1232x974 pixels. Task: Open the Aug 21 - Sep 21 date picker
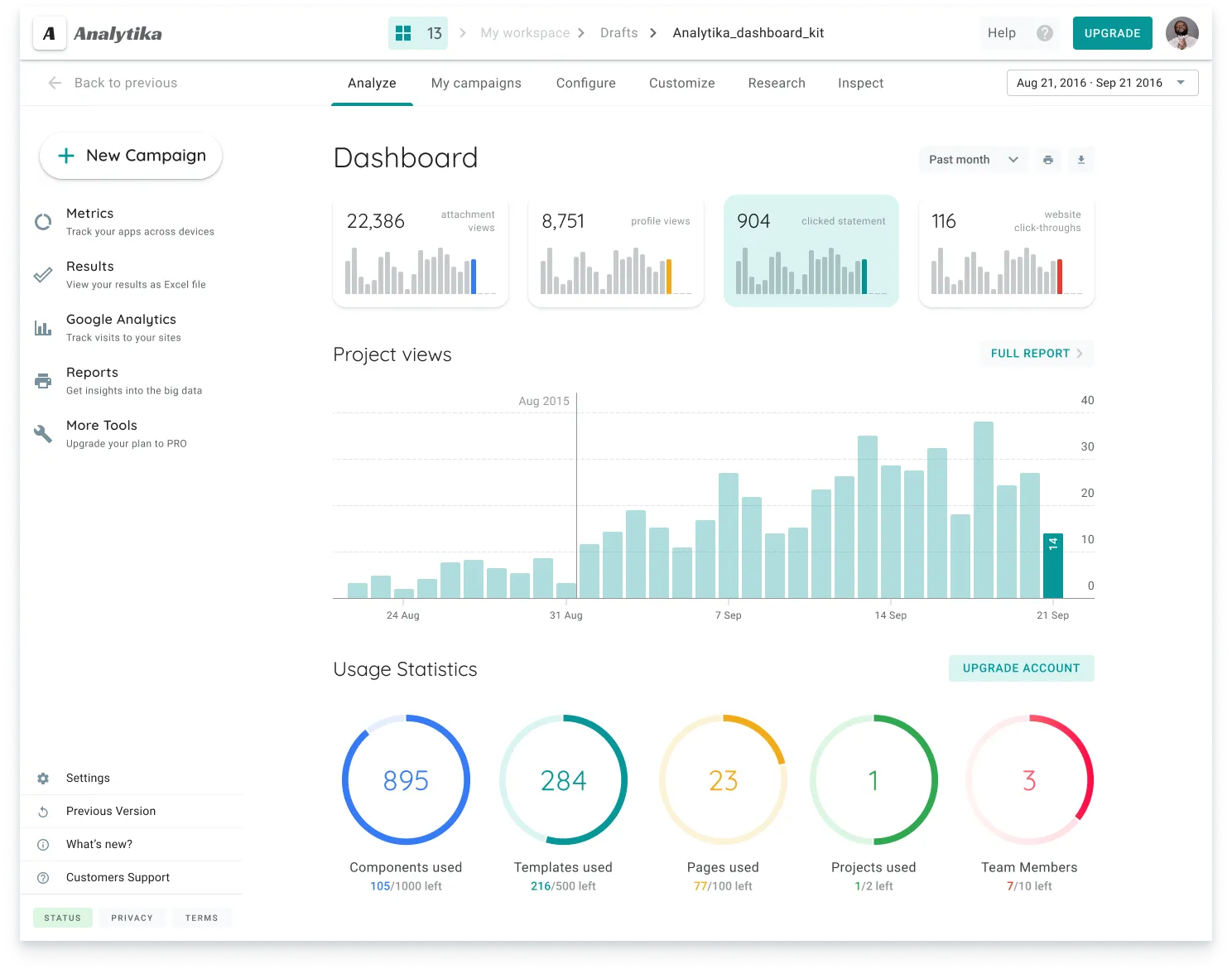[x=1101, y=83]
